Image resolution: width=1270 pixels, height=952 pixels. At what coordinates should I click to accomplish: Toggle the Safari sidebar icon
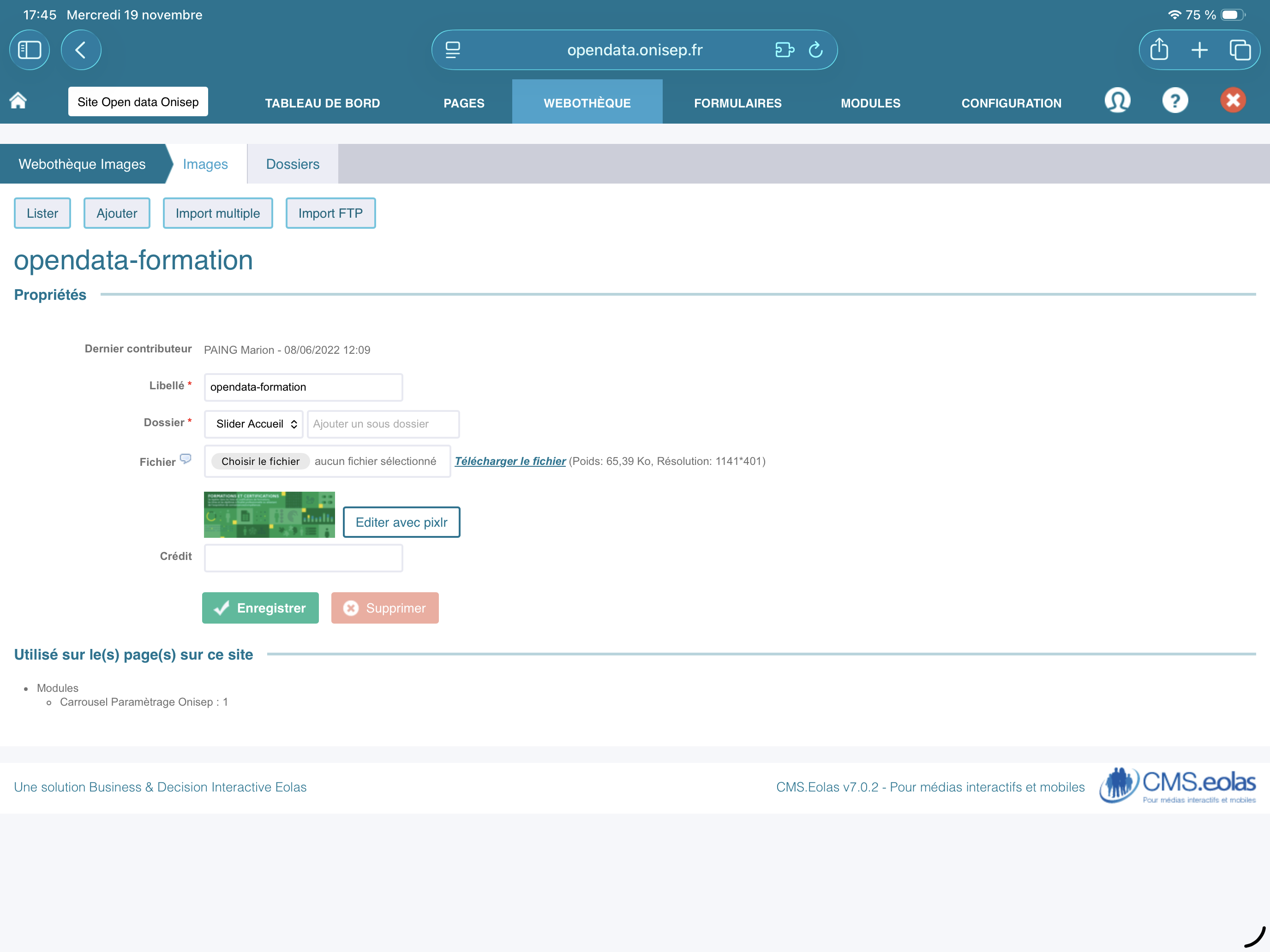(30, 50)
